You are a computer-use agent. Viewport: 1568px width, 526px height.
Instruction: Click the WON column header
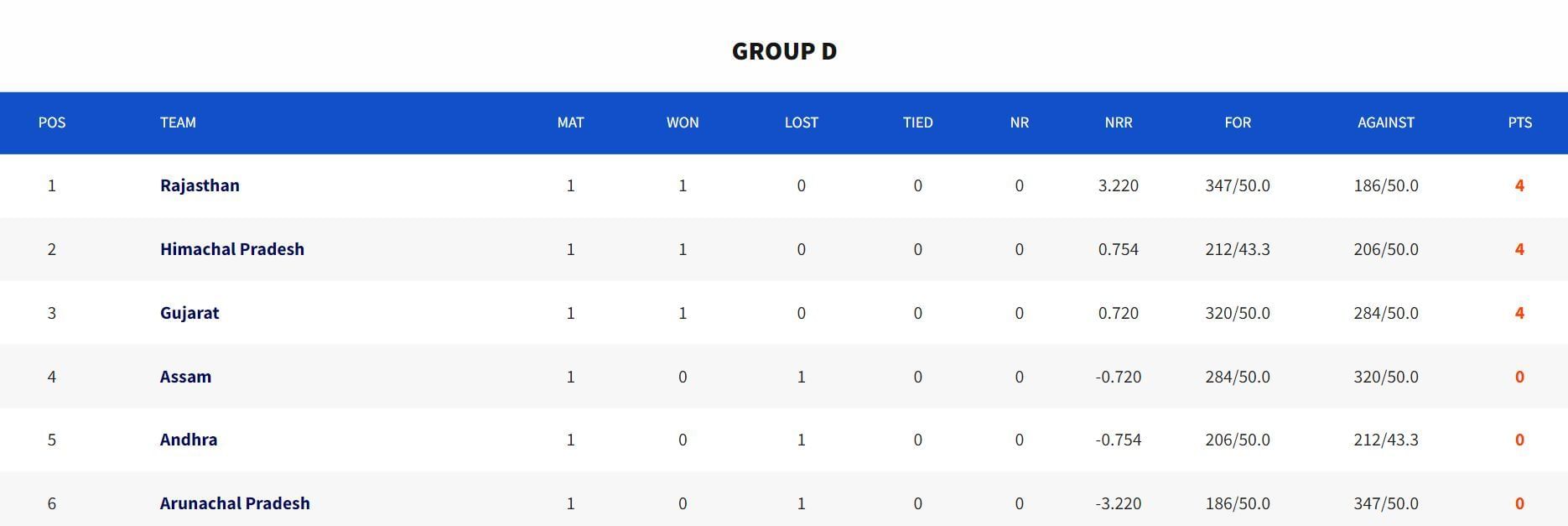[x=683, y=122]
